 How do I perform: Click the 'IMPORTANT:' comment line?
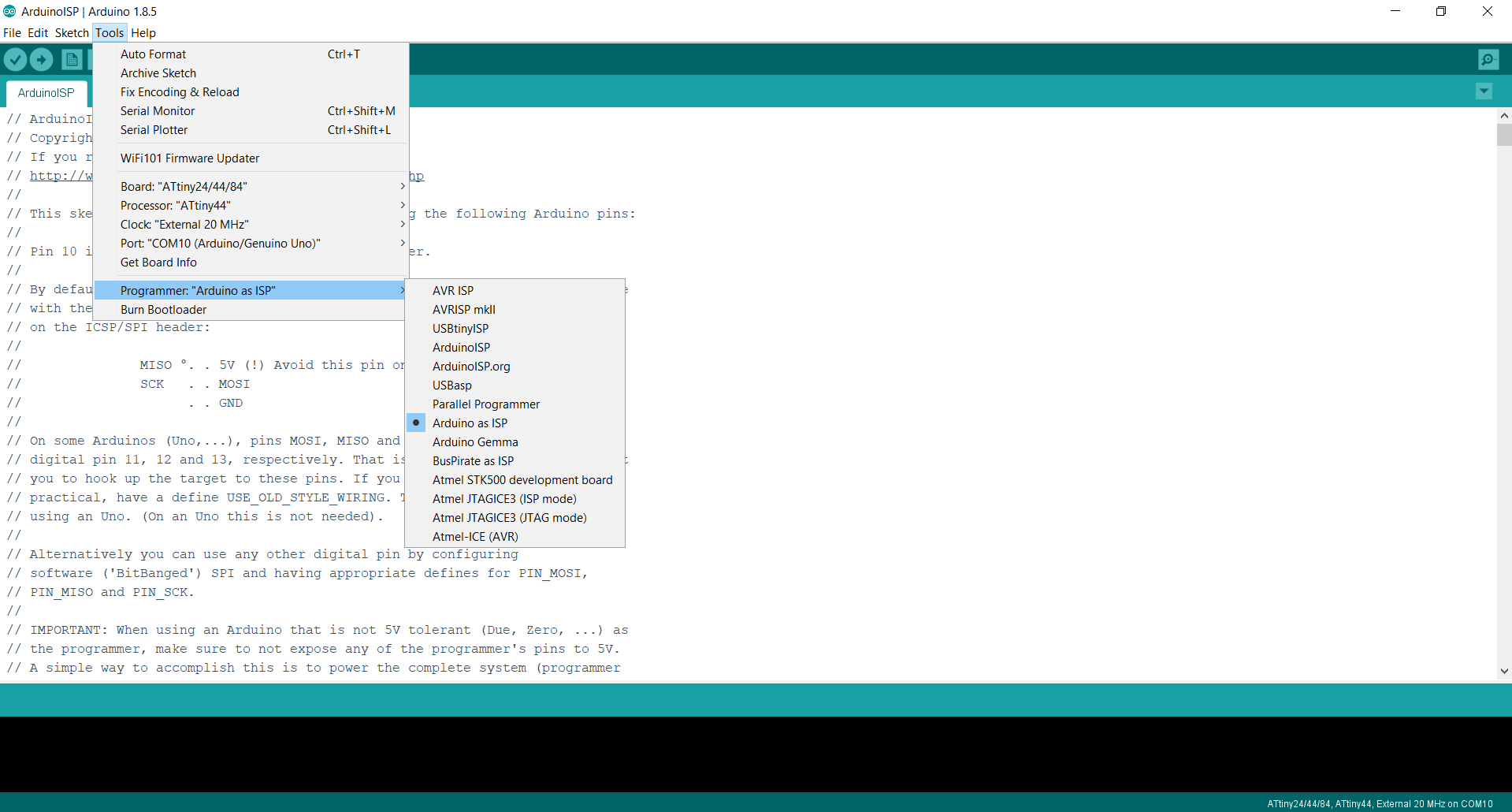[318, 630]
